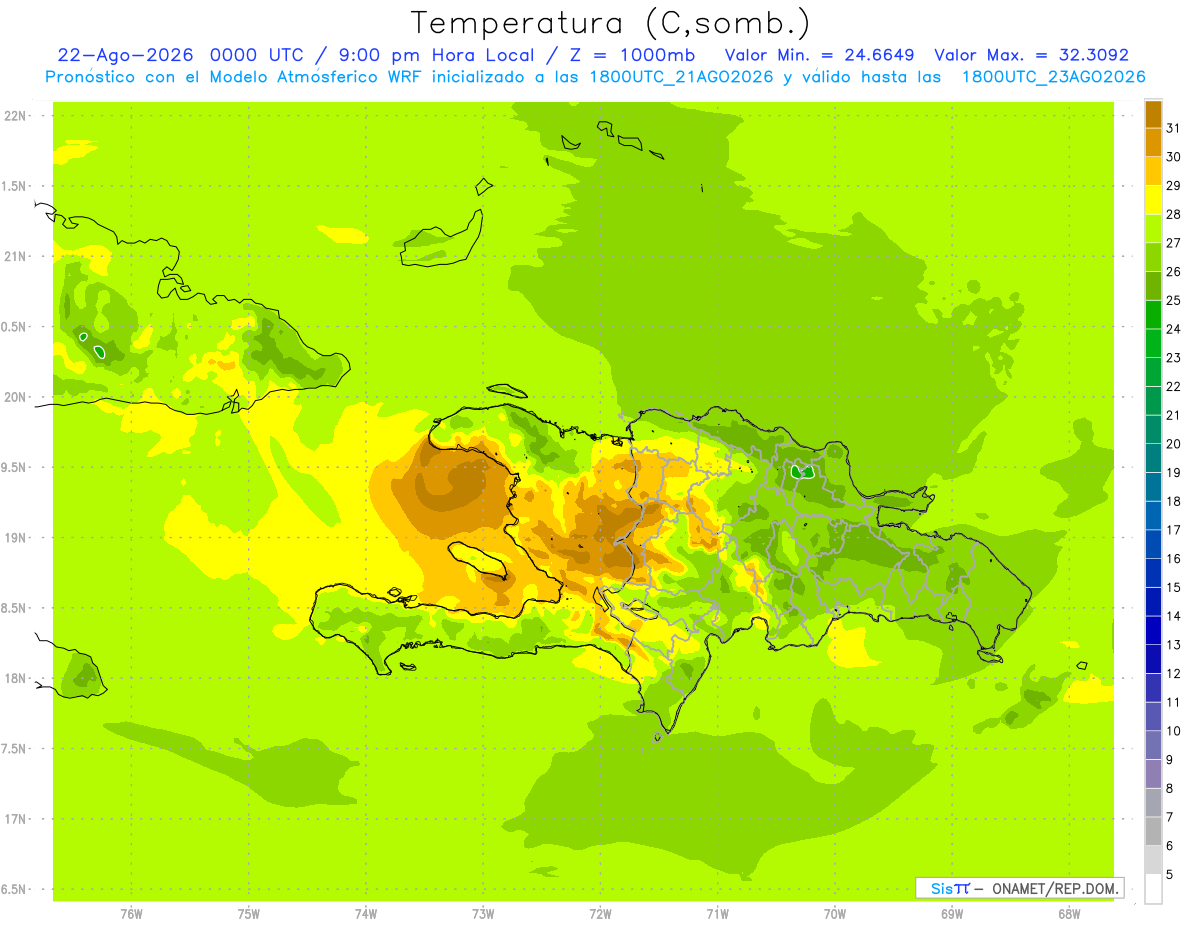Click the '72W' longitude axis label
The image size is (1200, 927).
coord(600,913)
